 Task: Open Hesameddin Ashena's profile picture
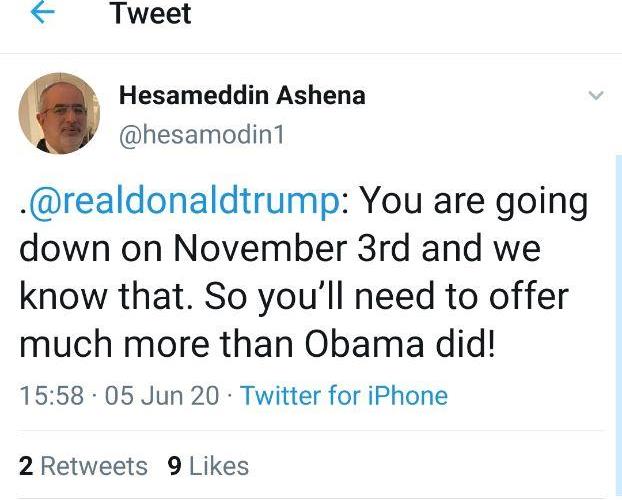point(59,113)
